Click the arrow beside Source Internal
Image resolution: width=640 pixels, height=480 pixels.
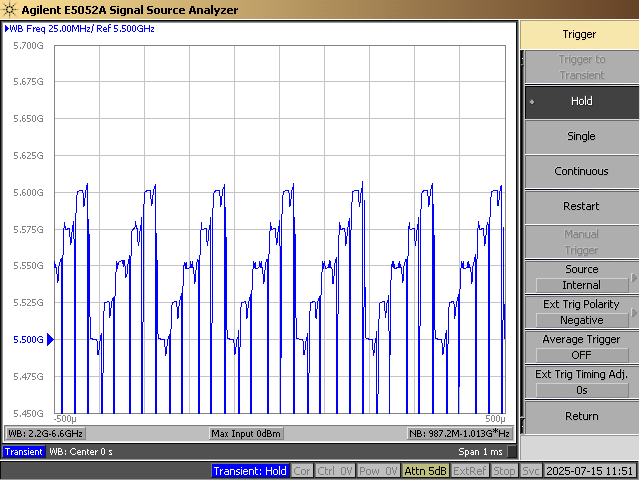pos(633,278)
